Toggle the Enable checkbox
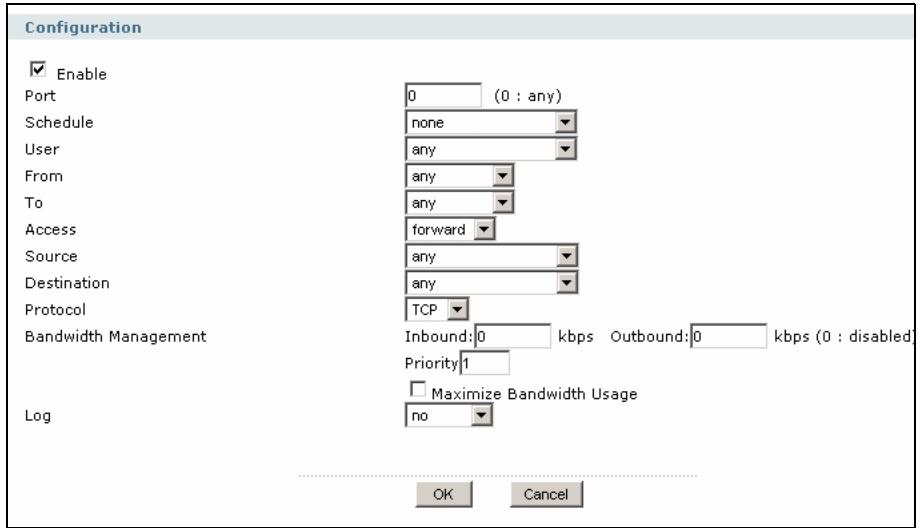Screen dimensions: 920x528 (x=38, y=69)
